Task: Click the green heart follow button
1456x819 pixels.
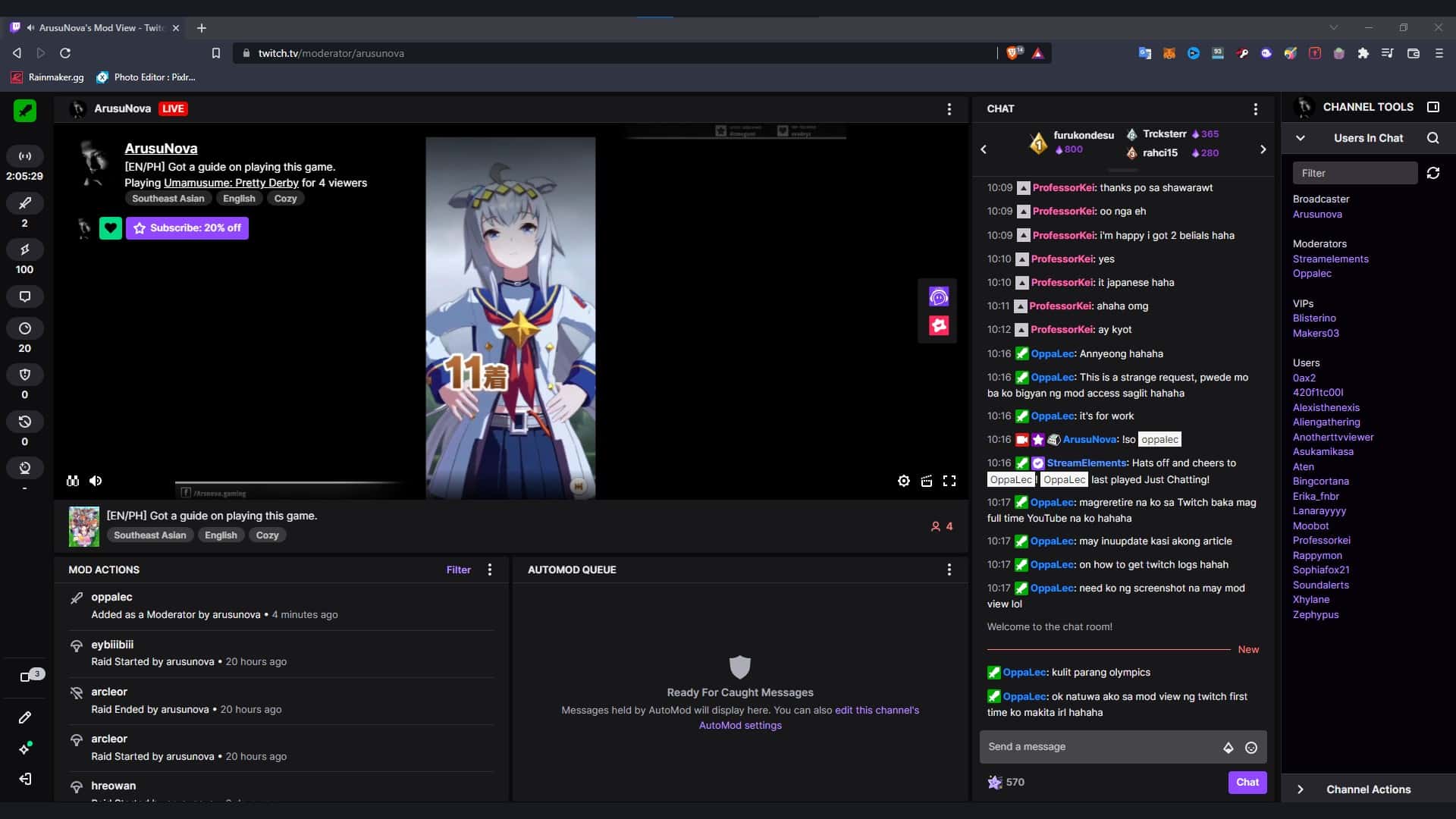Action: coord(111,228)
